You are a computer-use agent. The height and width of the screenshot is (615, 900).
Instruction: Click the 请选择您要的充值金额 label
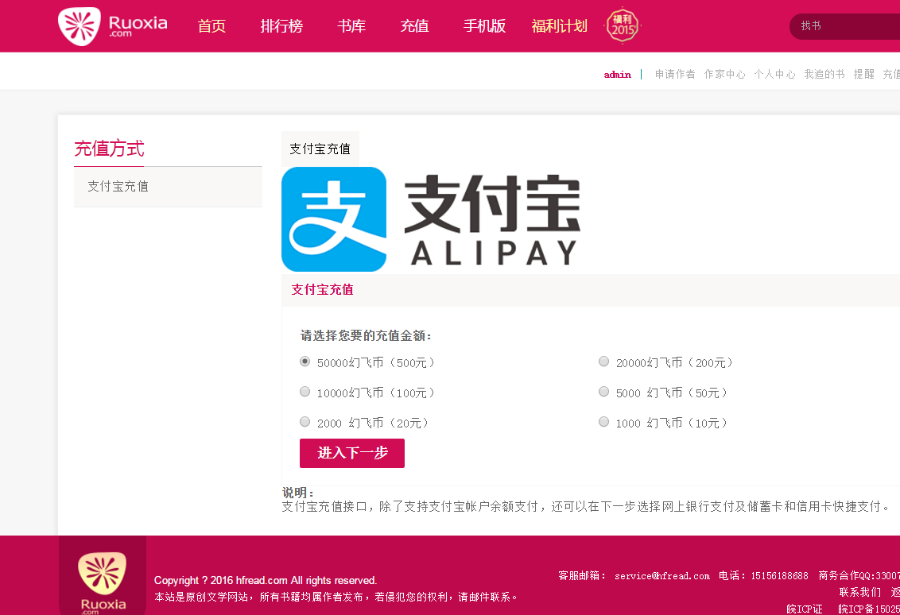coord(366,336)
